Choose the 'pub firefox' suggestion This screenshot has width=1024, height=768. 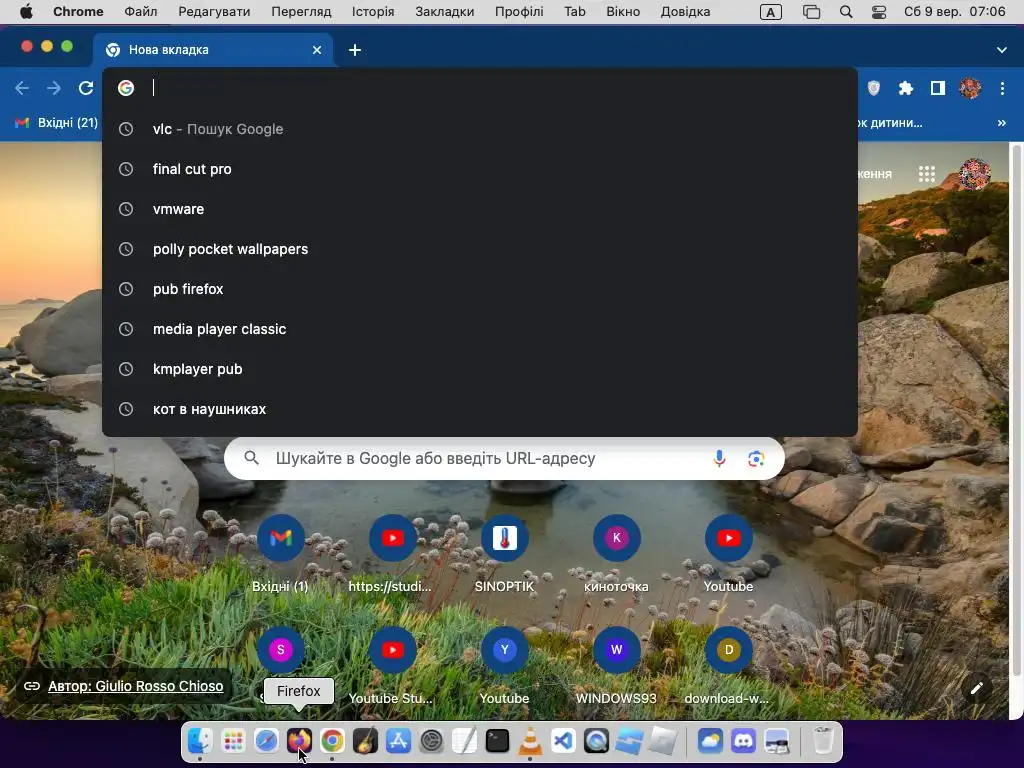click(x=479, y=289)
